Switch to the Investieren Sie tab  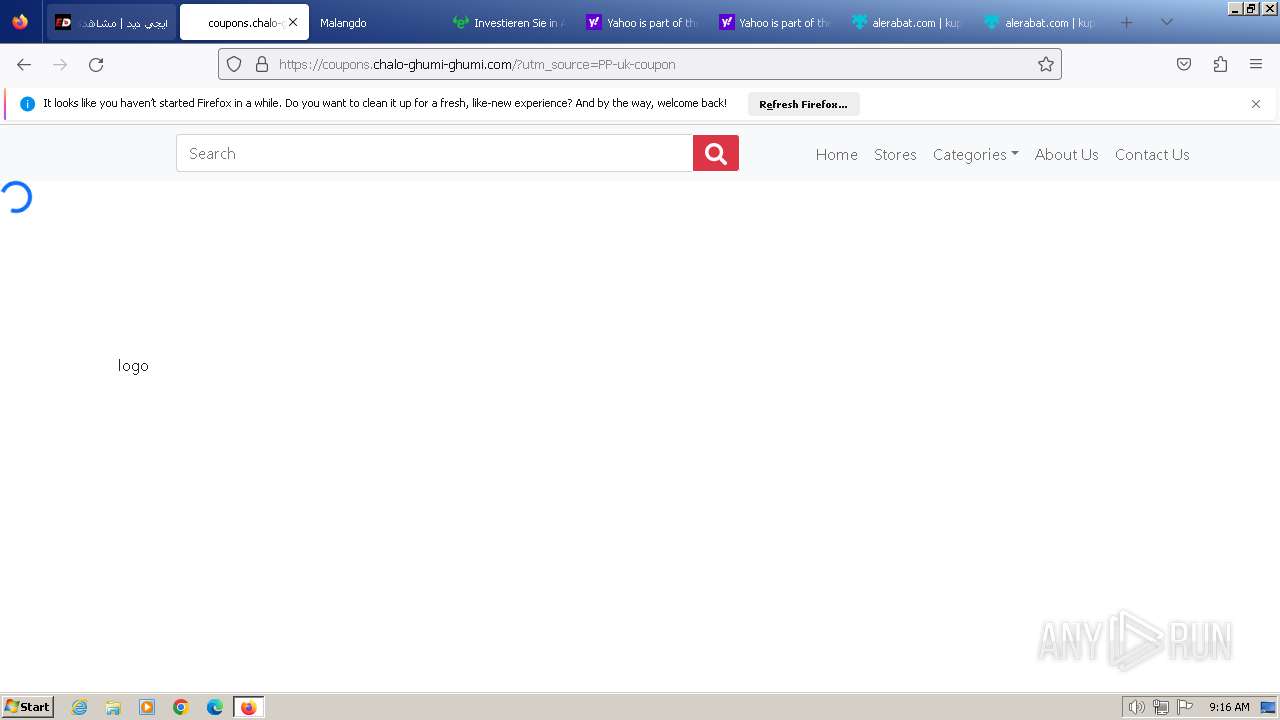[508, 22]
